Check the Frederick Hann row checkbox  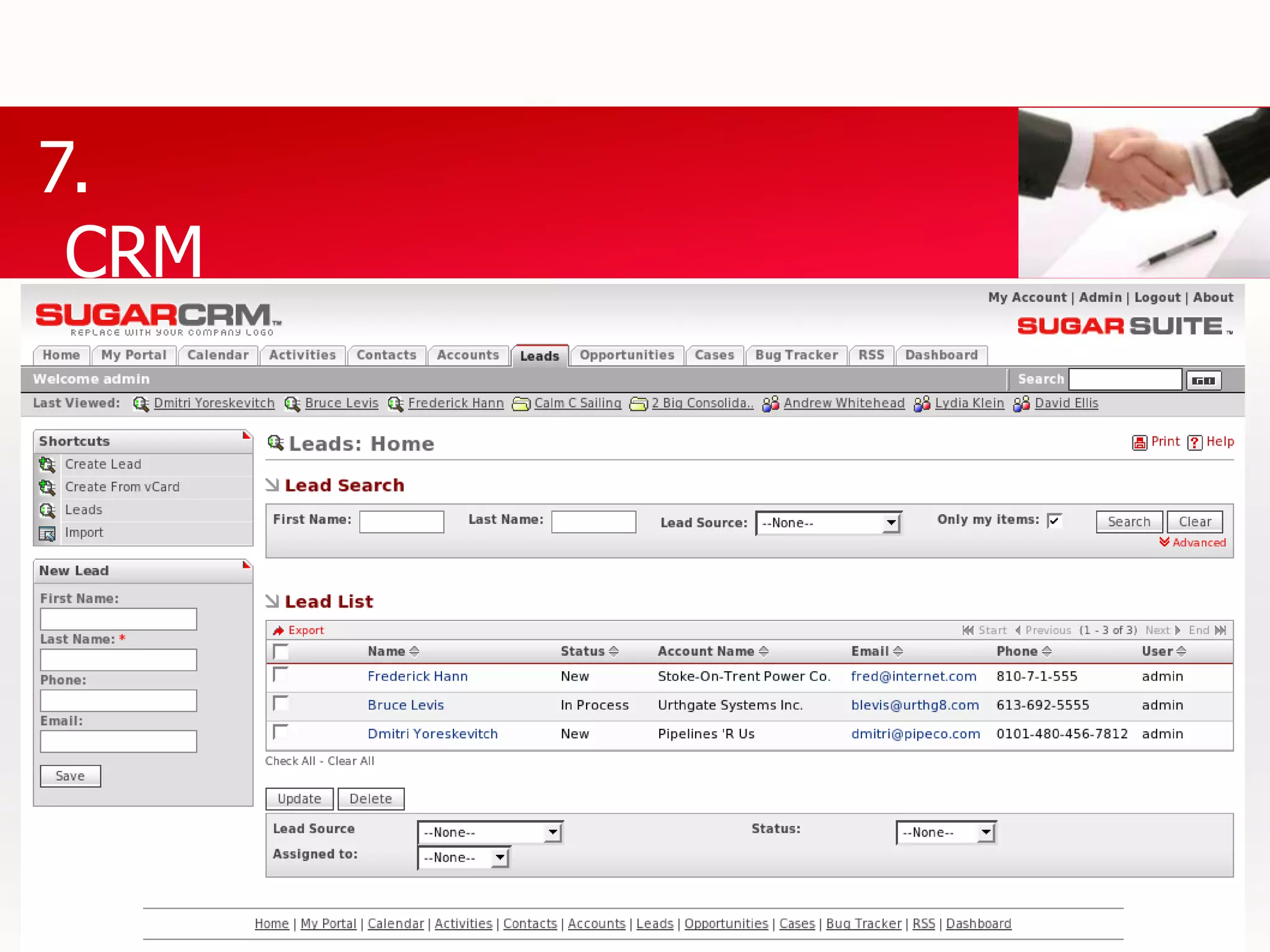(281, 674)
